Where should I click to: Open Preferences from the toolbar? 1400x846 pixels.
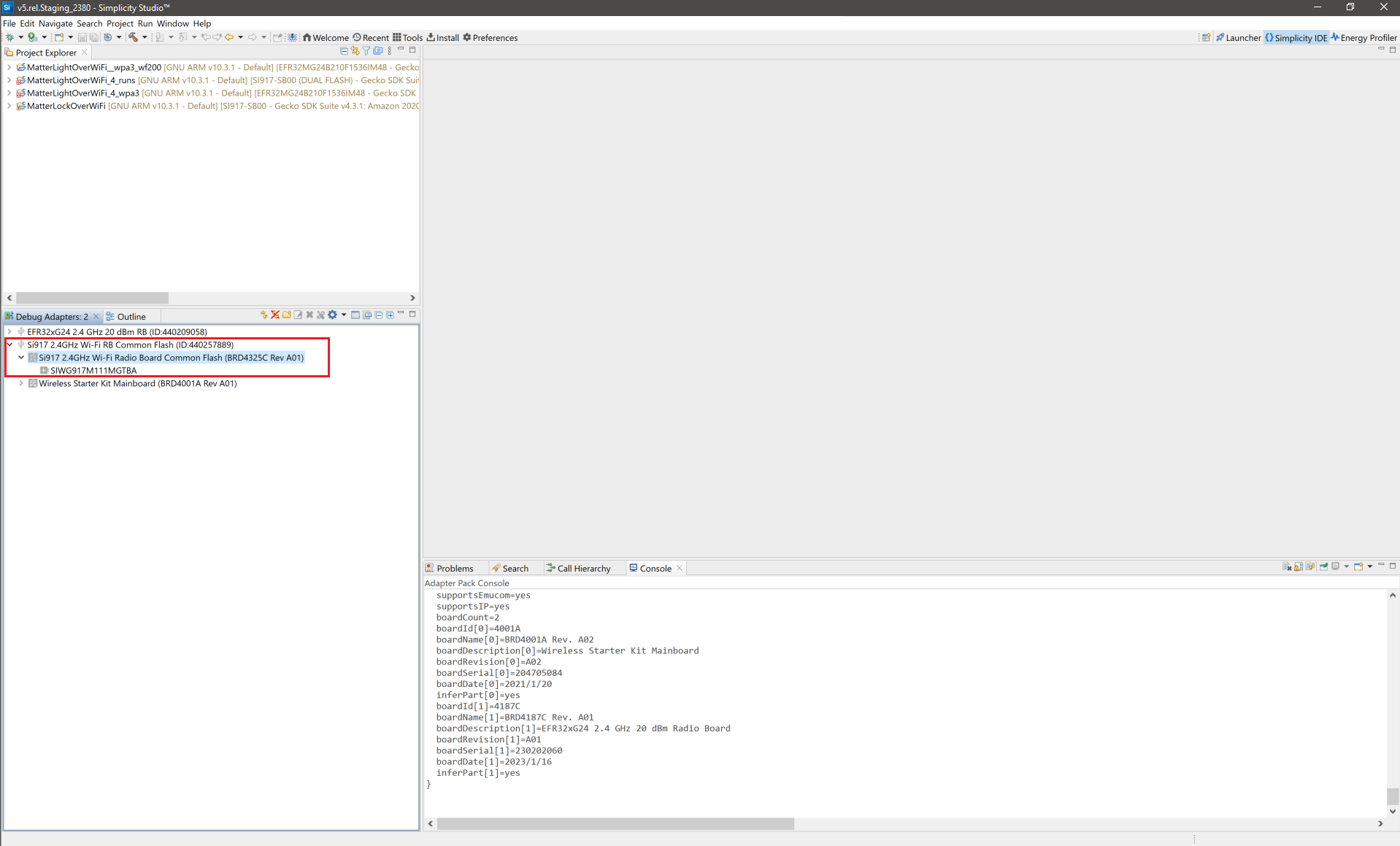pos(490,38)
